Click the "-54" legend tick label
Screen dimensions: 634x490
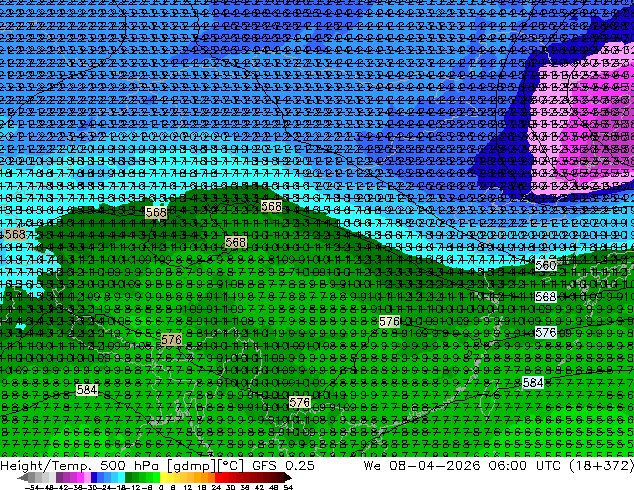pyautogui.click(x=32, y=488)
